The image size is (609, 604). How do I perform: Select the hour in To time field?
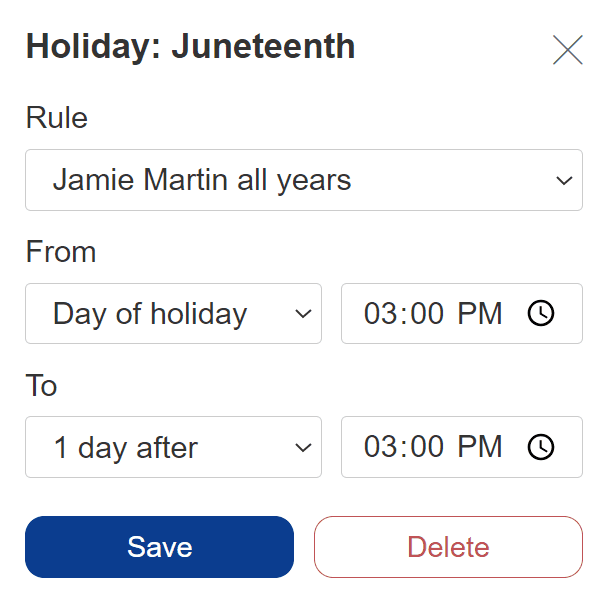pos(377,447)
